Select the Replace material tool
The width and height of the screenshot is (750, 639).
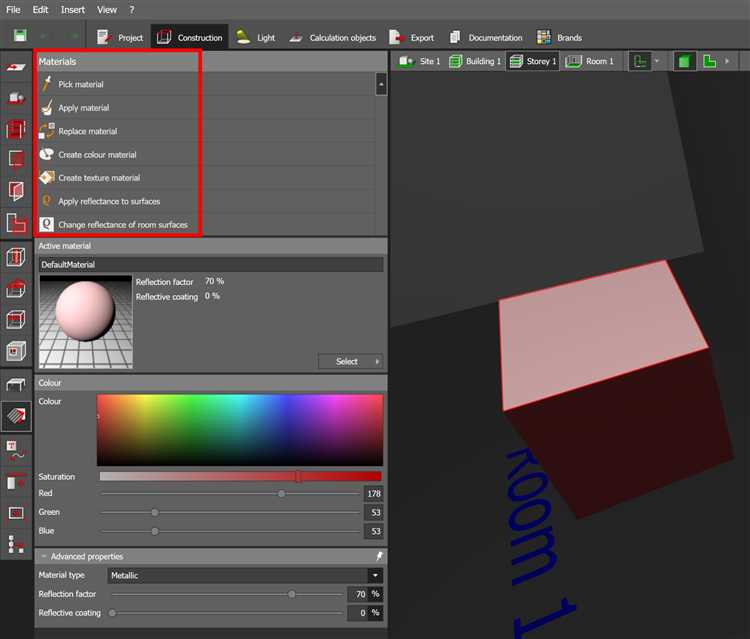[x=47, y=131]
